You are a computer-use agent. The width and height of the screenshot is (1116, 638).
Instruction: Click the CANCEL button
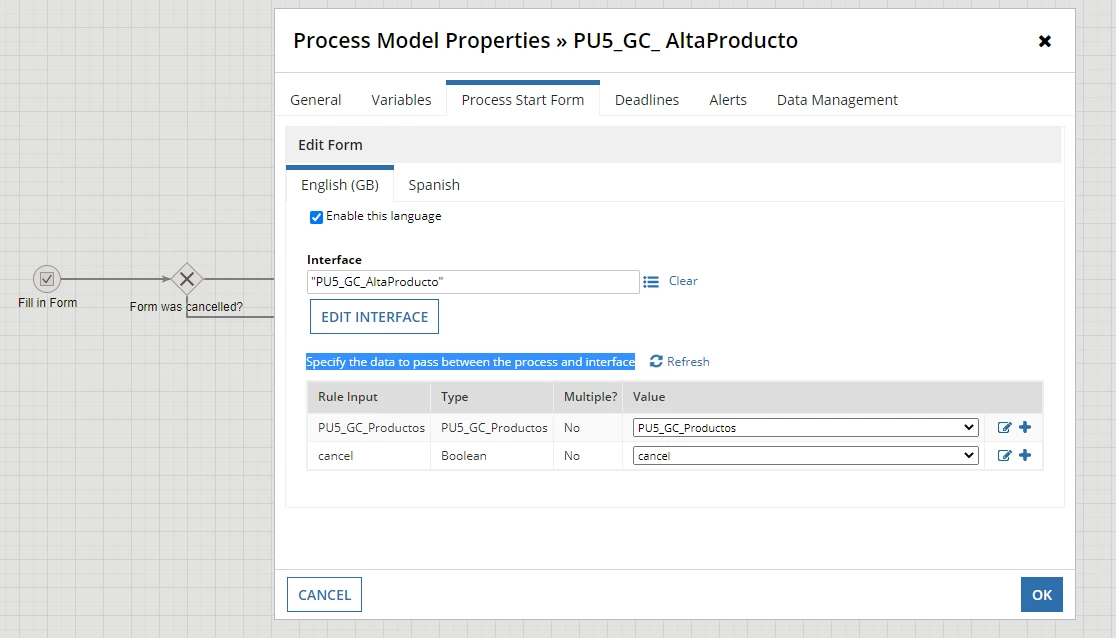[x=325, y=595]
